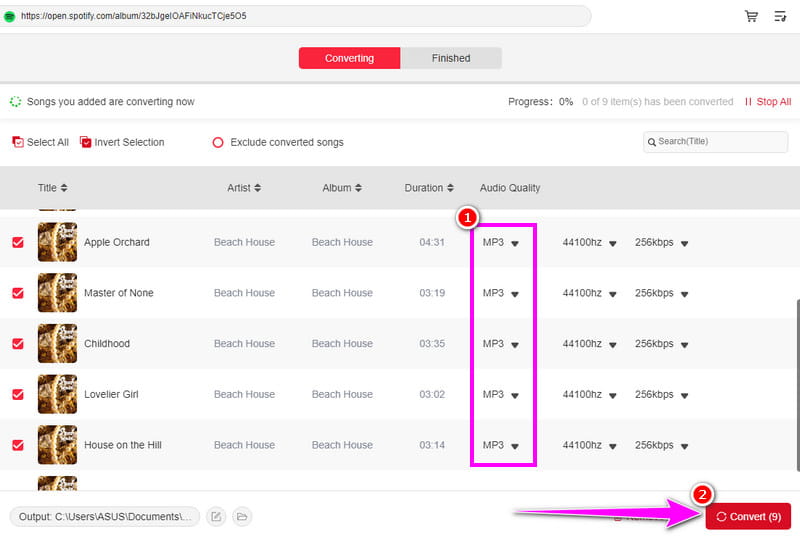Click the Output path field
The image size is (800, 537).
[105, 517]
